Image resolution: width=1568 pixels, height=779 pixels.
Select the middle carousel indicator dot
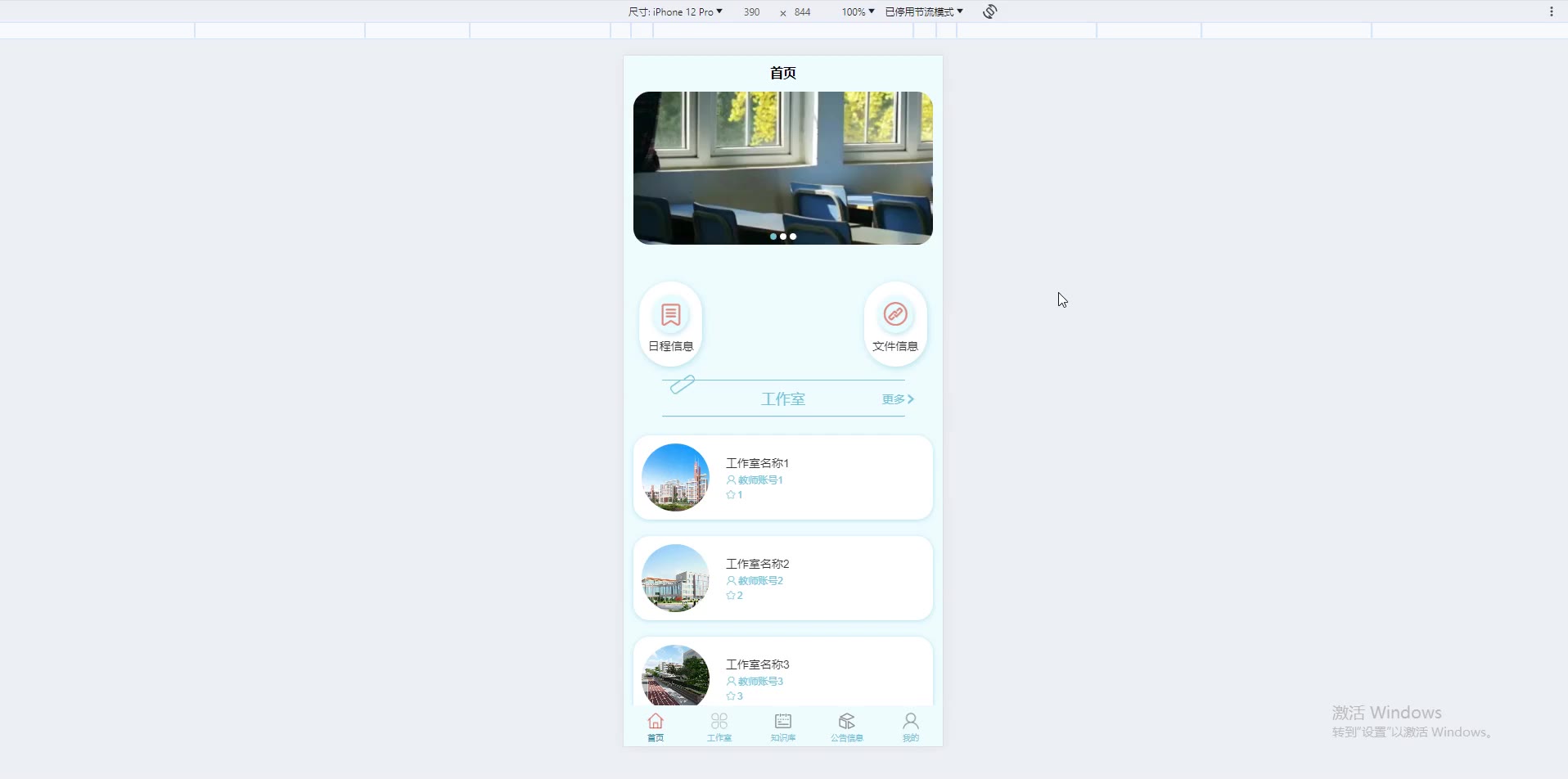[x=783, y=236]
